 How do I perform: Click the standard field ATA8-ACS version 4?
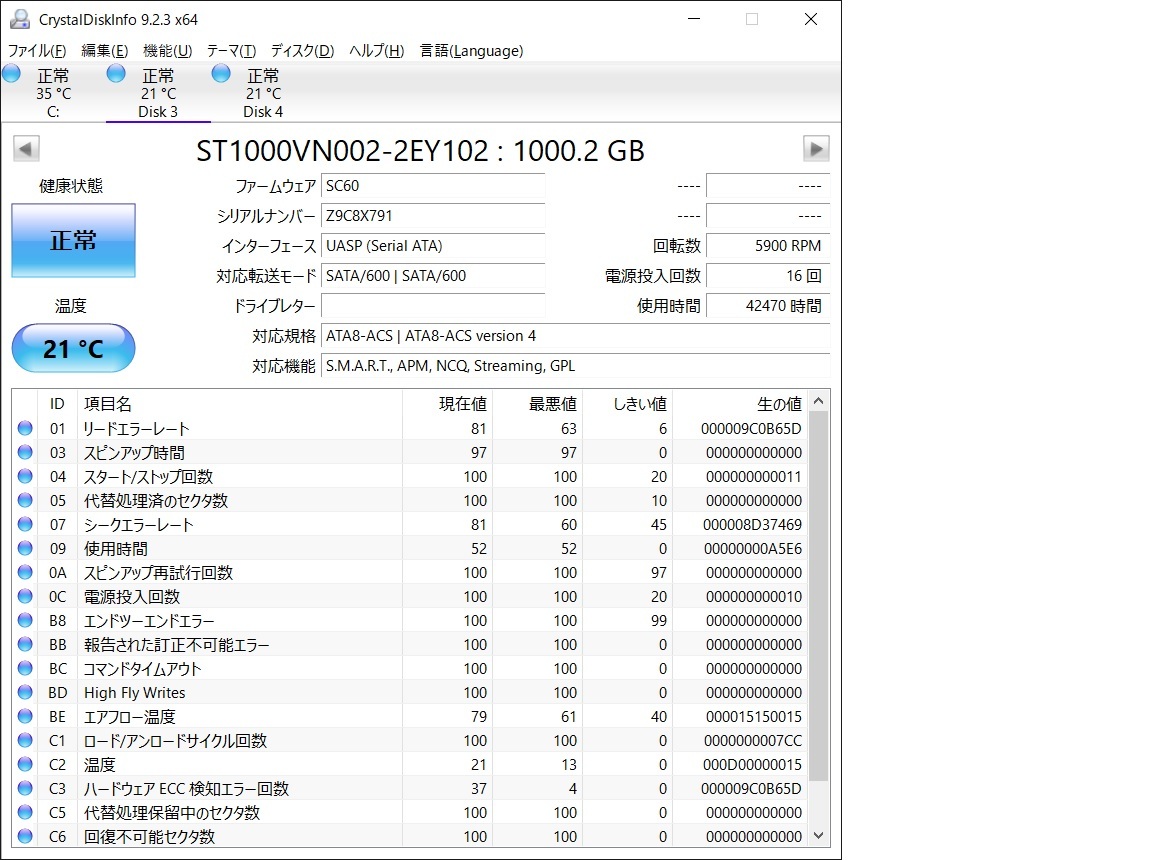[575, 336]
